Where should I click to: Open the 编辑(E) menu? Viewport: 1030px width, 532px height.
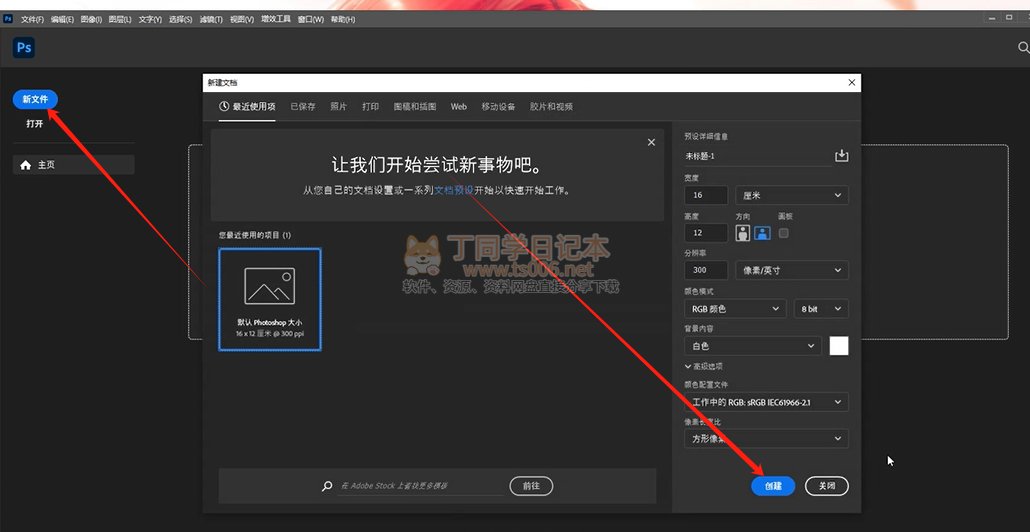click(x=62, y=20)
